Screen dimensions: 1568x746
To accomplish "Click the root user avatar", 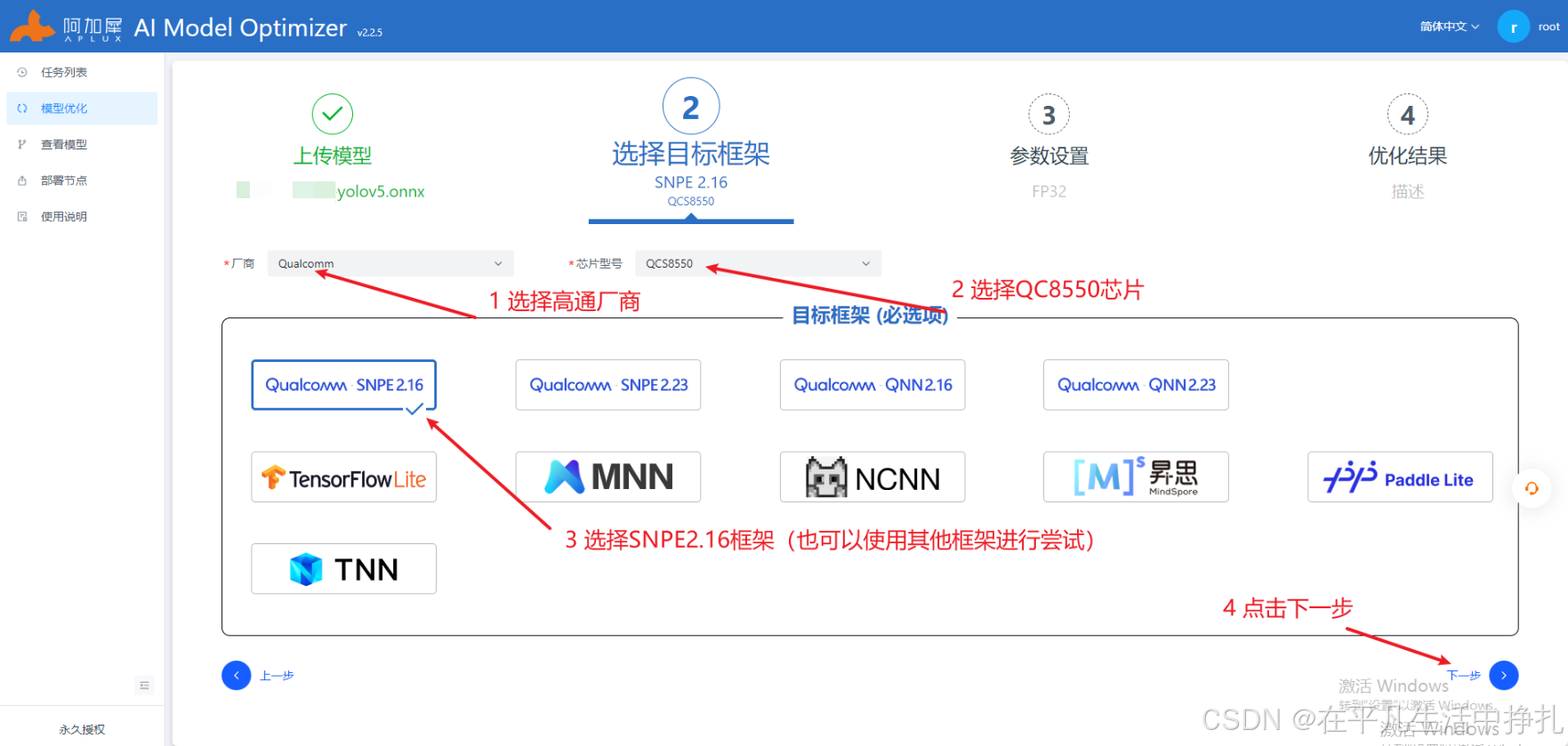I will [1514, 27].
